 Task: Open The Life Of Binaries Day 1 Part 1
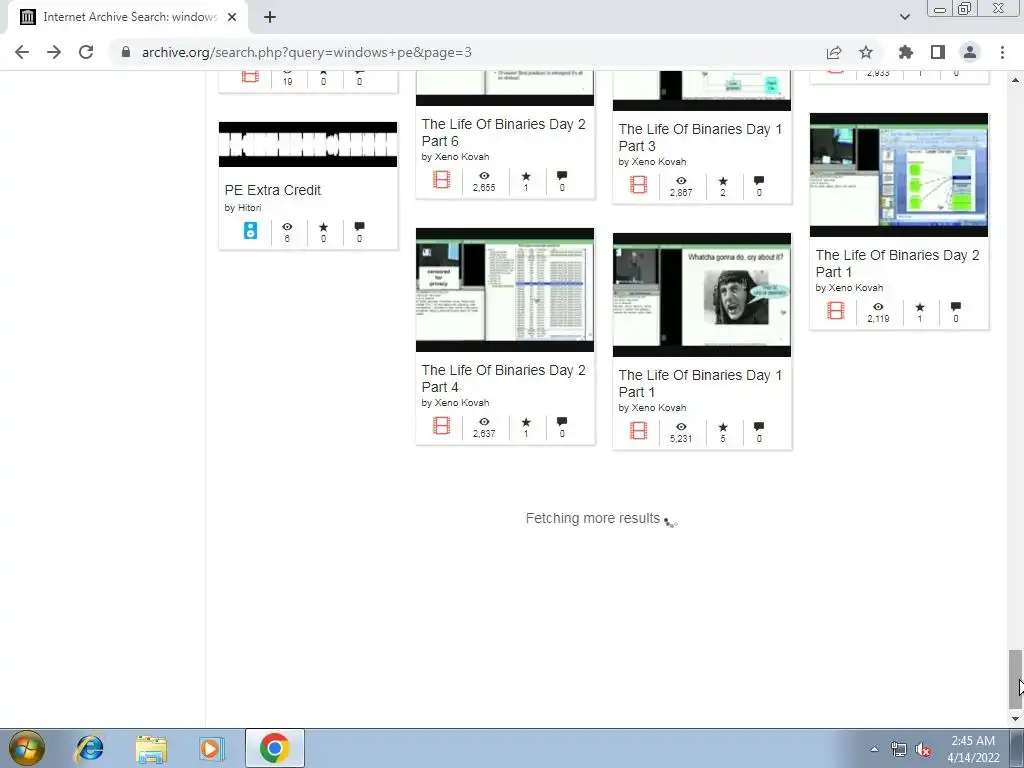(700, 383)
